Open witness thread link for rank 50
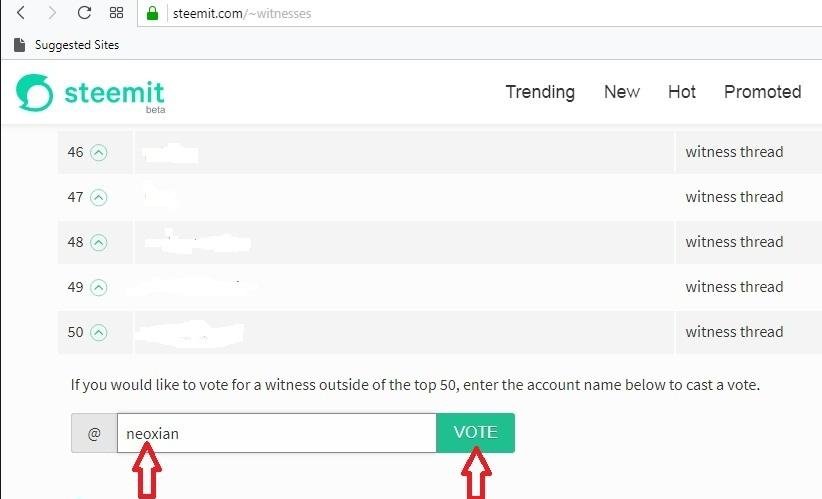The image size is (822, 499). click(734, 332)
